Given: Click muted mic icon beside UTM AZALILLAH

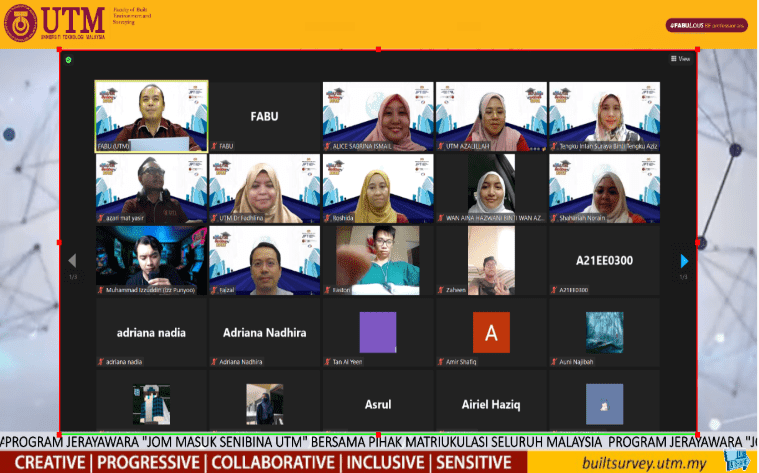Looking at the screenshot, I should (x=440, y=146).
